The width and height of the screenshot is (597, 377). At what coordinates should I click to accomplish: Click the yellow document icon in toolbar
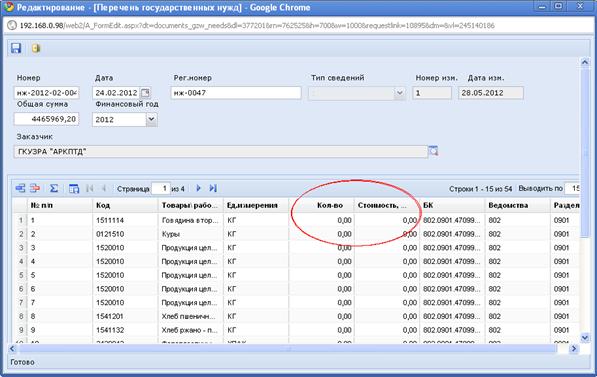[36, 48]
